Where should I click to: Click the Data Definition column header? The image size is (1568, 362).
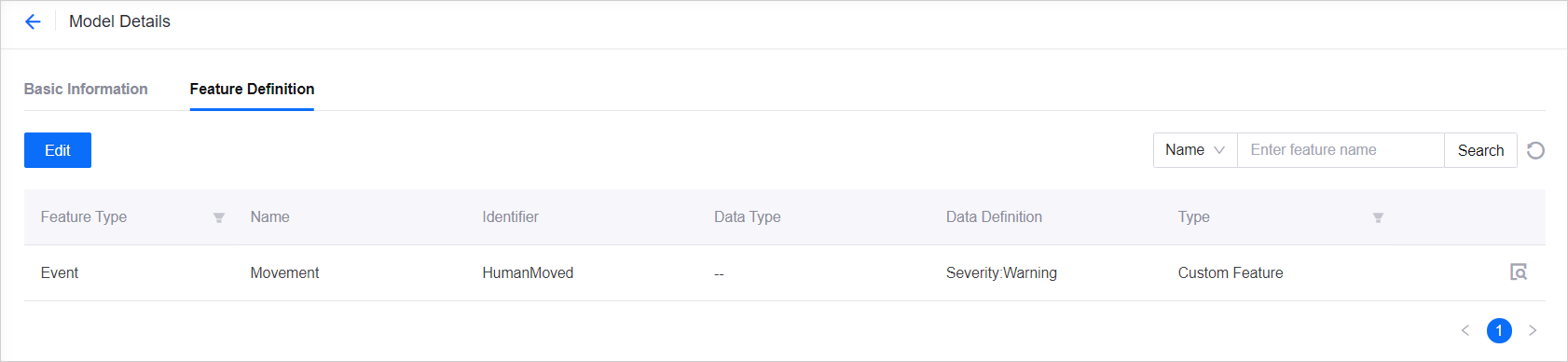(x=994, y=216)
